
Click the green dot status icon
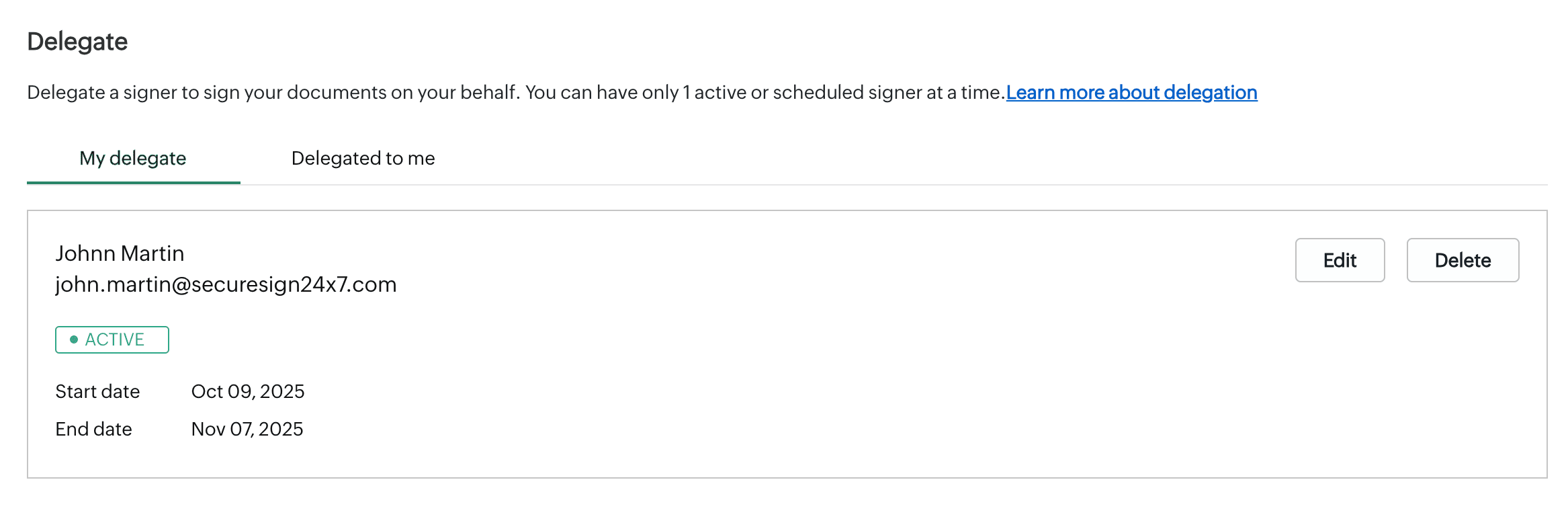coord(74,339)
